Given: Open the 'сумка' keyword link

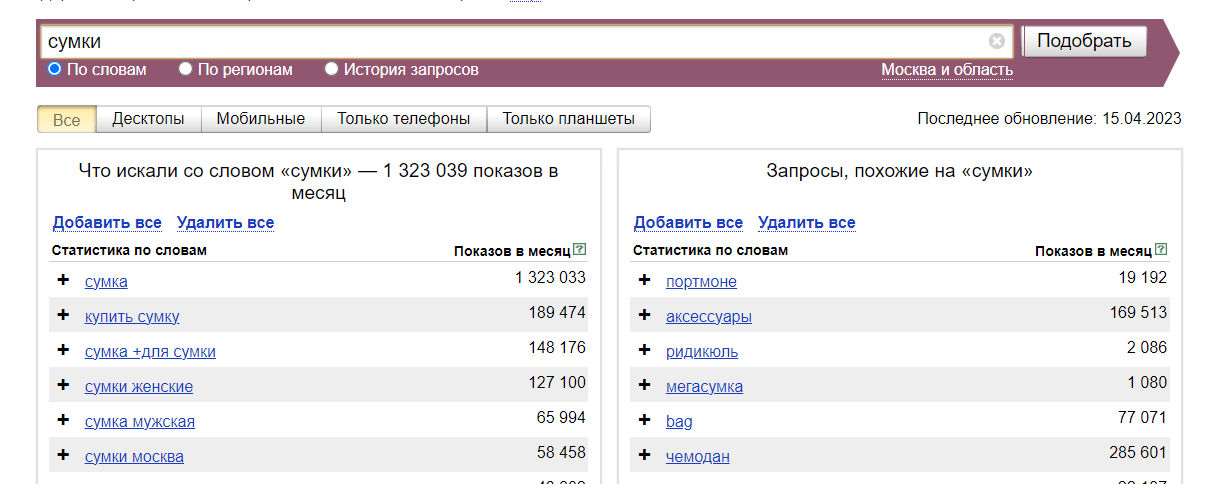Looking at the screenshot, I should (x=106, y=282).
